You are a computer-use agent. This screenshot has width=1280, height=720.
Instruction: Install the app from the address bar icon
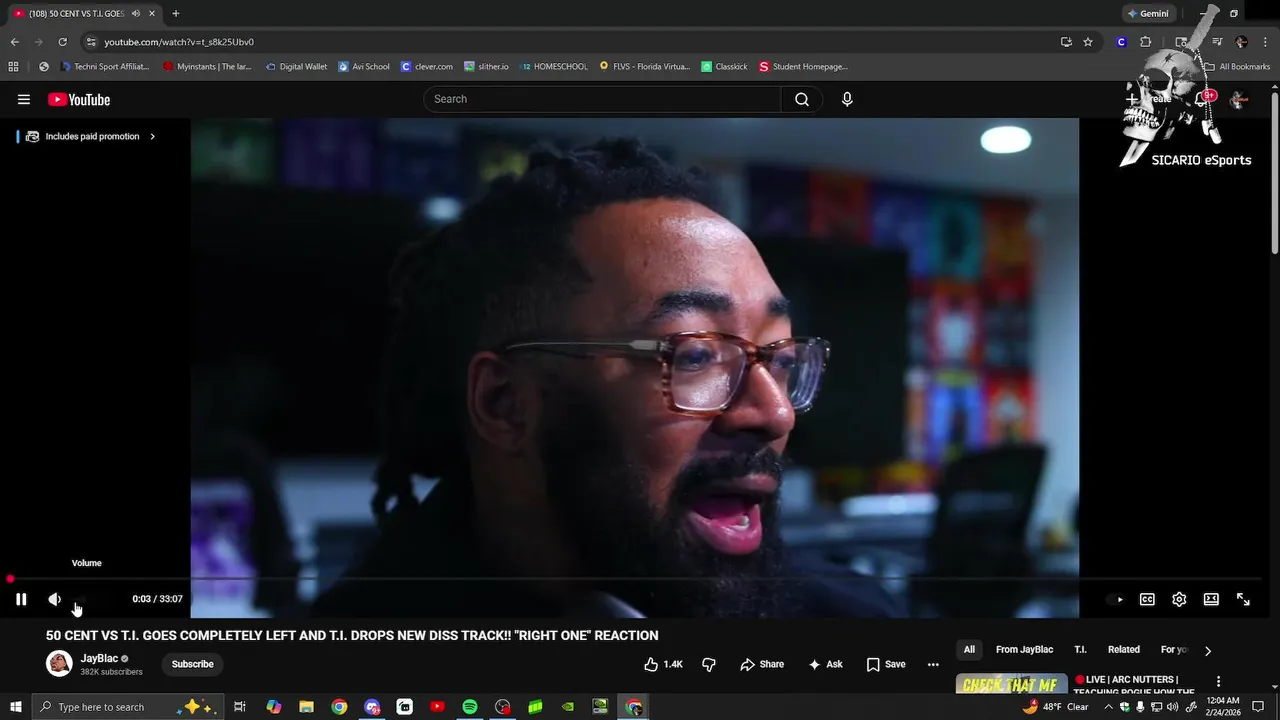1066,42
